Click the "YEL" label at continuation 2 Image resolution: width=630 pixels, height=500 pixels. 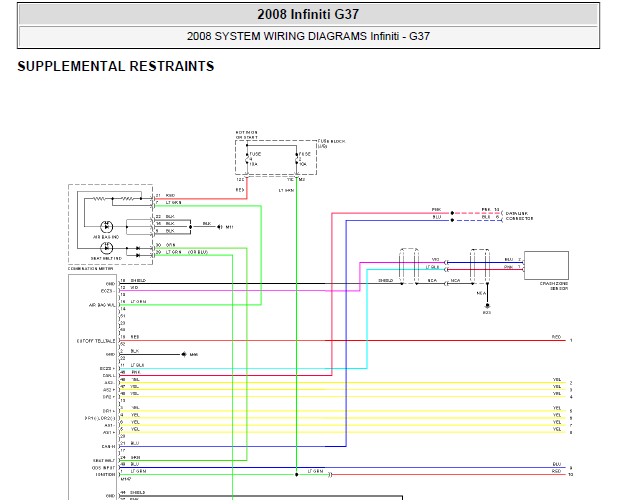[557, 379]
